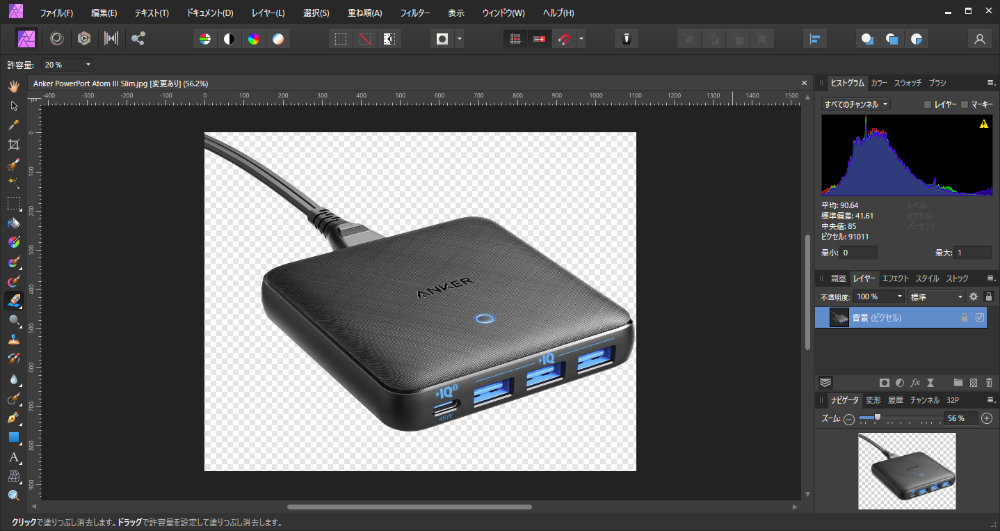
Task: Click the zoom out minus button
Action: (849, 419)
